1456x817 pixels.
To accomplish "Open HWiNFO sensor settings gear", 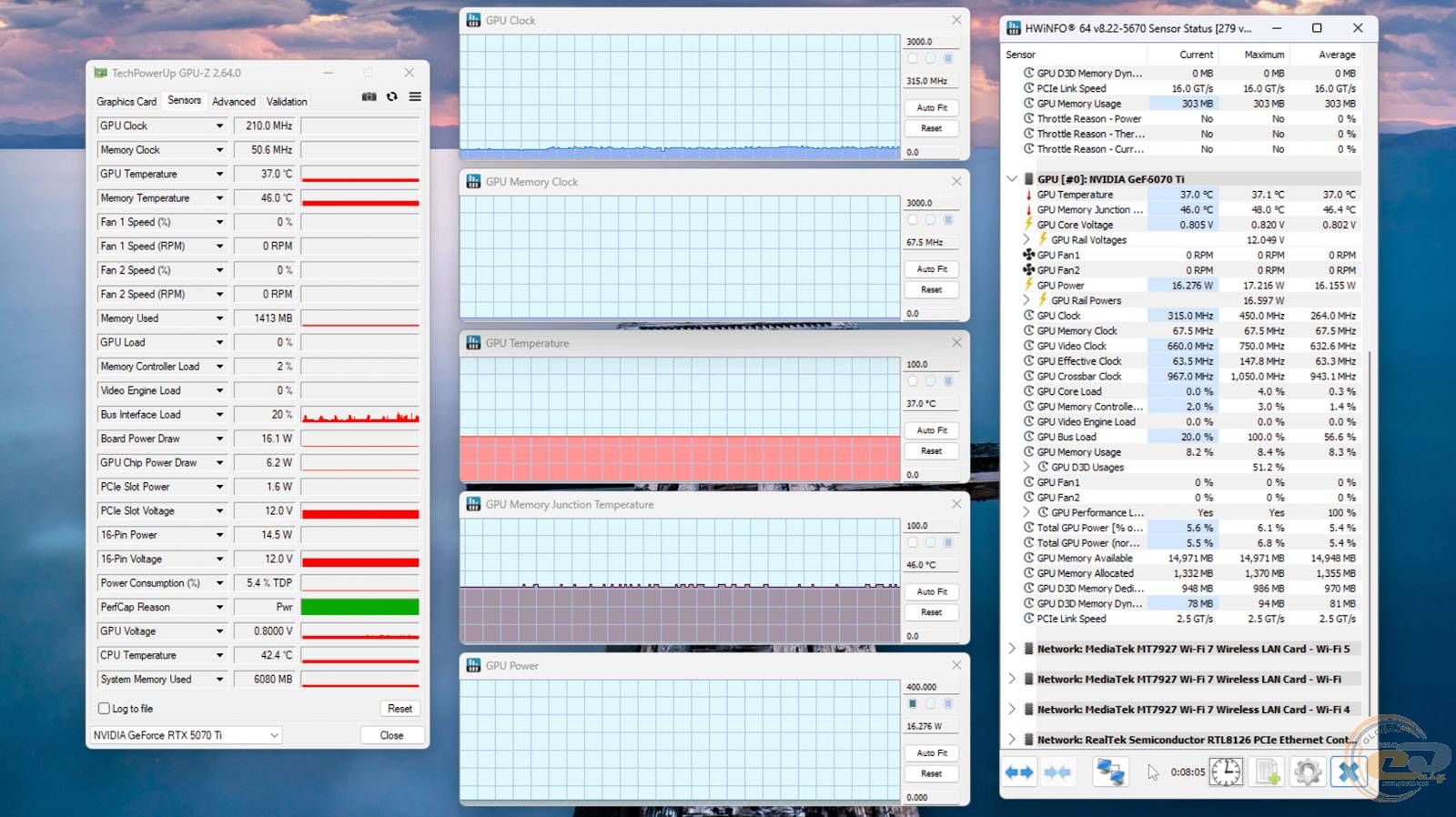I will [x=1308, y=772].
